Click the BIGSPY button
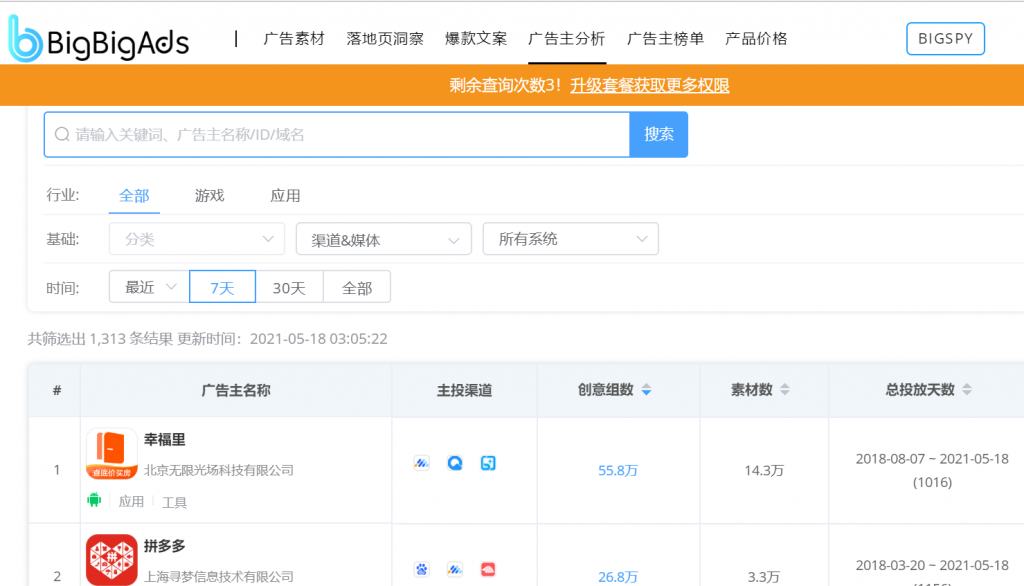The height and width of the screenshot is (586, 1024). point(945,39)
